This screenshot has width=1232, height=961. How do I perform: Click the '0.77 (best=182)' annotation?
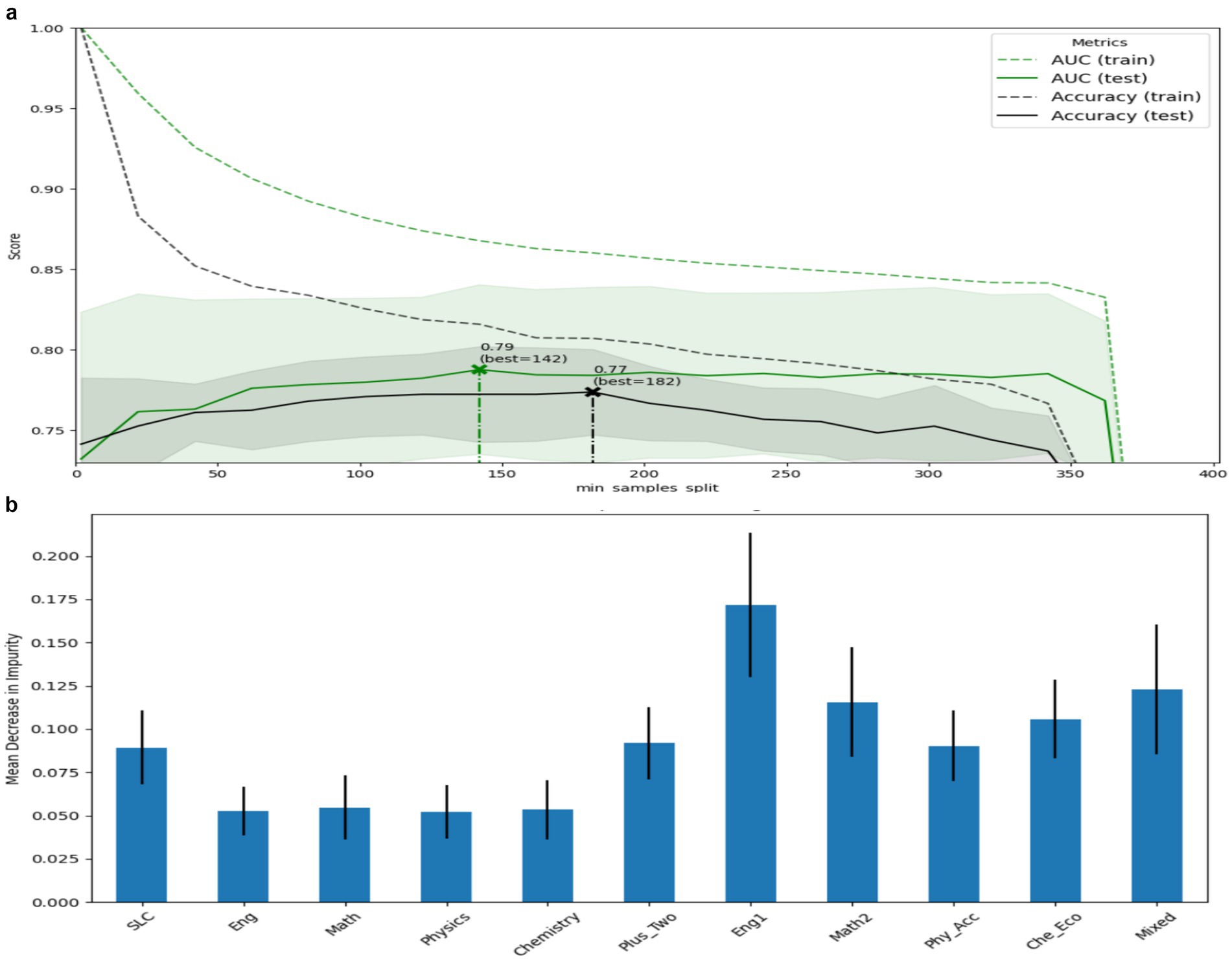click(x=637, y=375)
